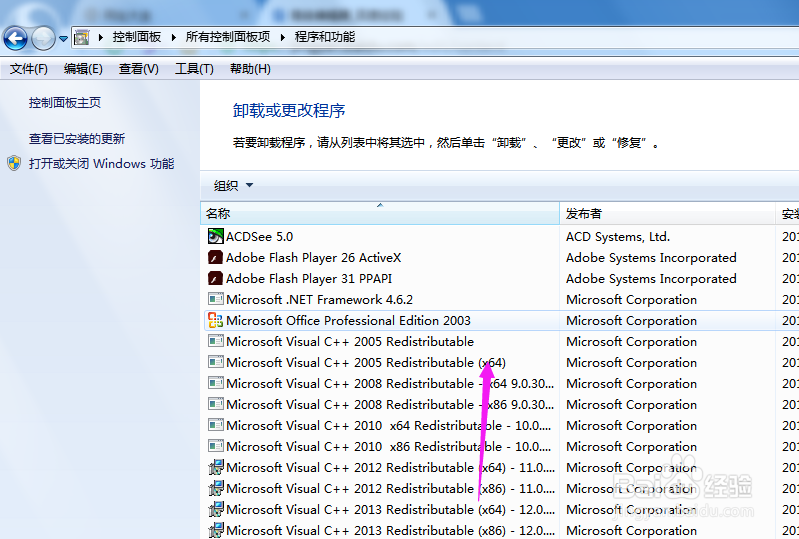
Task: Click icon of Visual C++ 2010 x64 Redistributable
Action: [x=216, y=425]
